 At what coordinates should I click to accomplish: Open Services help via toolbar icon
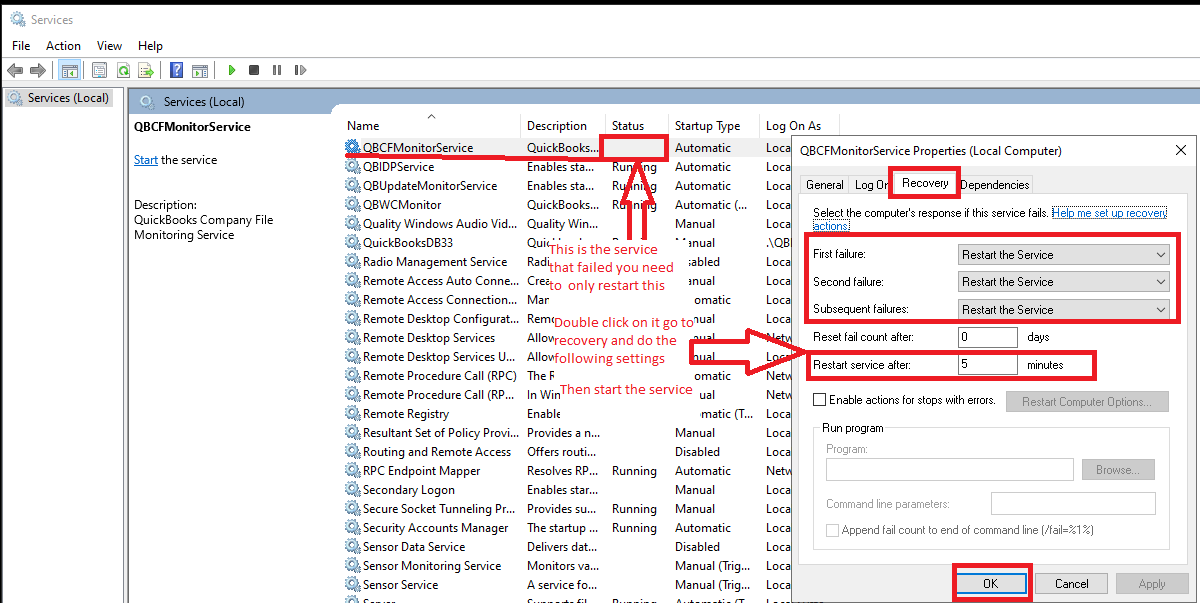178,70
